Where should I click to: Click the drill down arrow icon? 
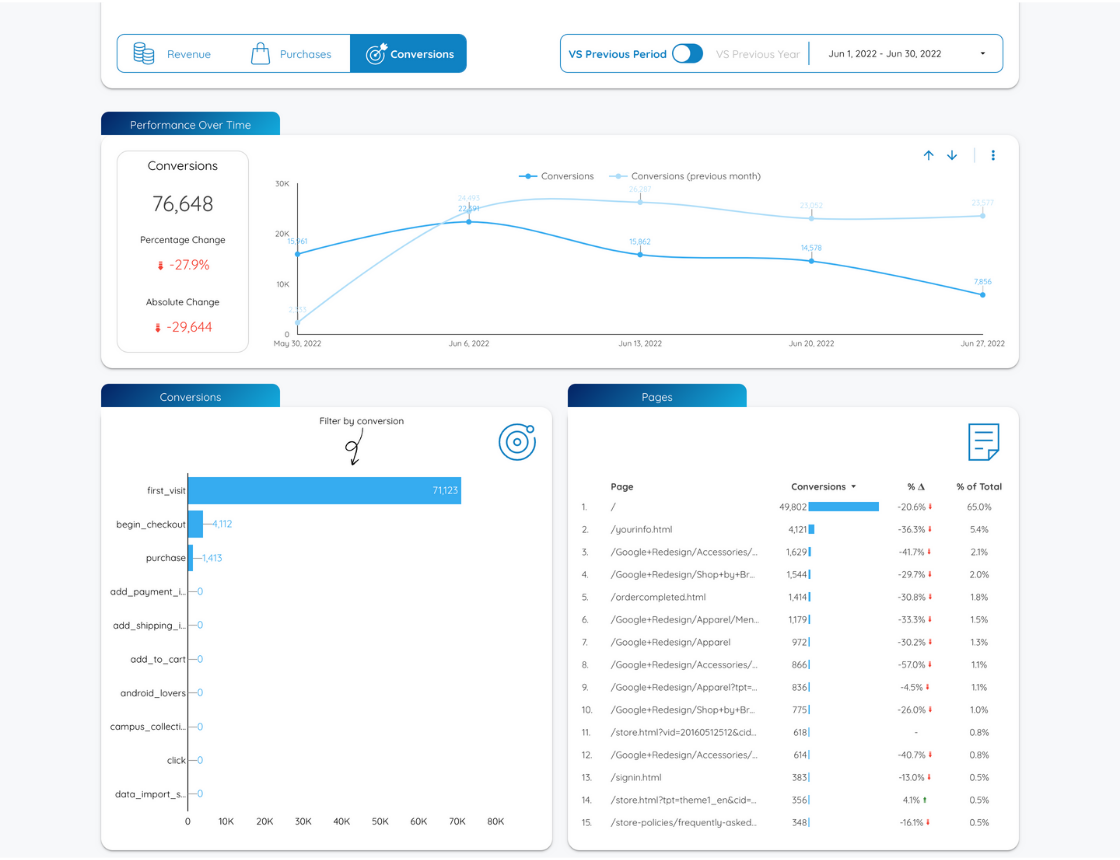click(952, 155)
